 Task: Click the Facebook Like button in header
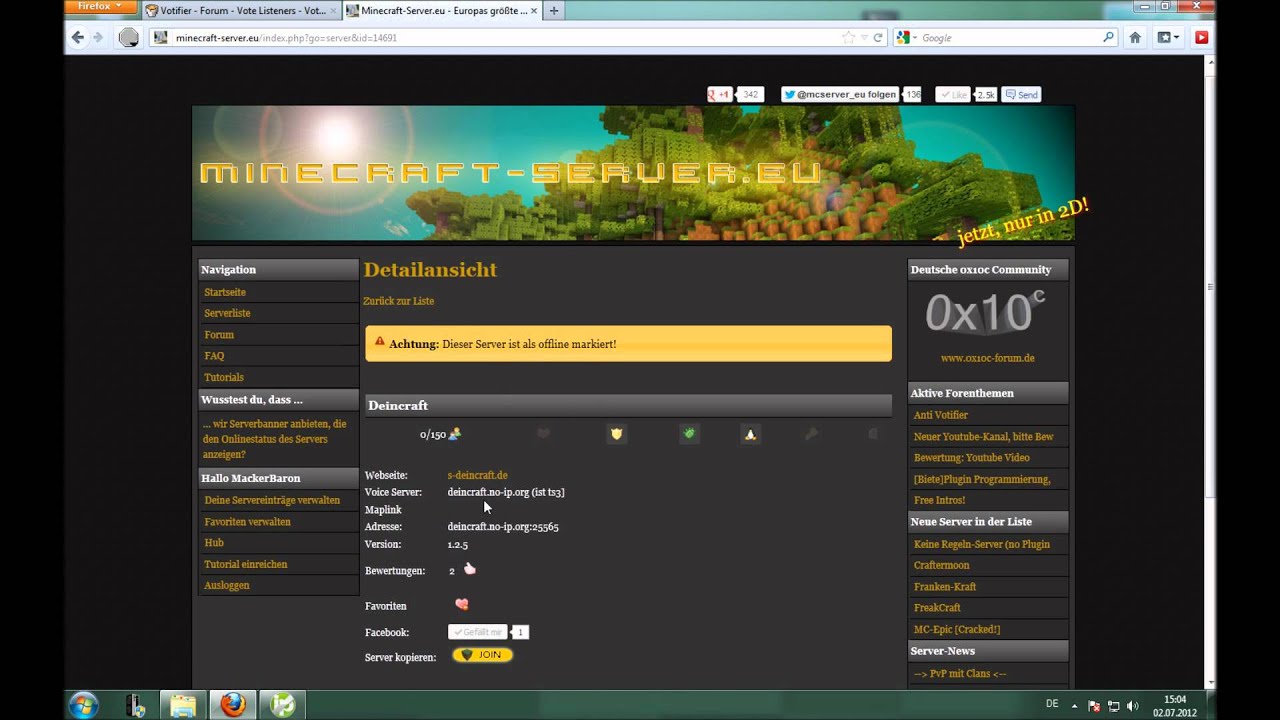pyautogui.click(x=953, y=94)
